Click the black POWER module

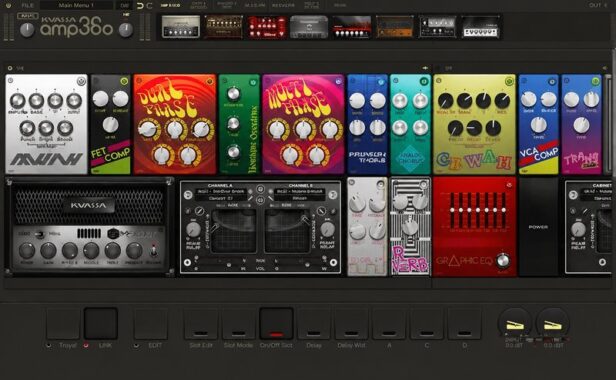pos(538,227)
